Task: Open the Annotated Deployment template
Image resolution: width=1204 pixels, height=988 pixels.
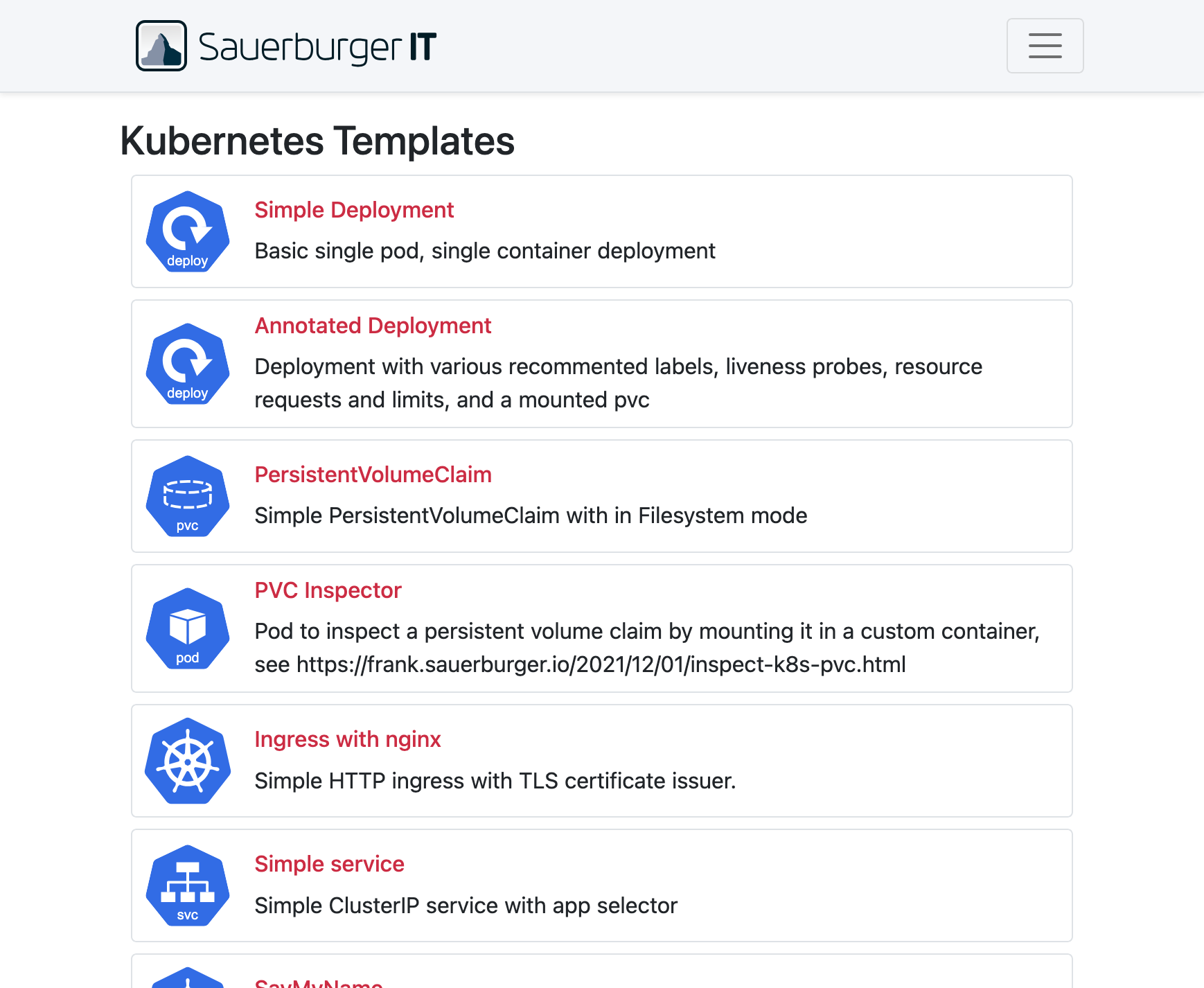Action: (x=373, y=326)
